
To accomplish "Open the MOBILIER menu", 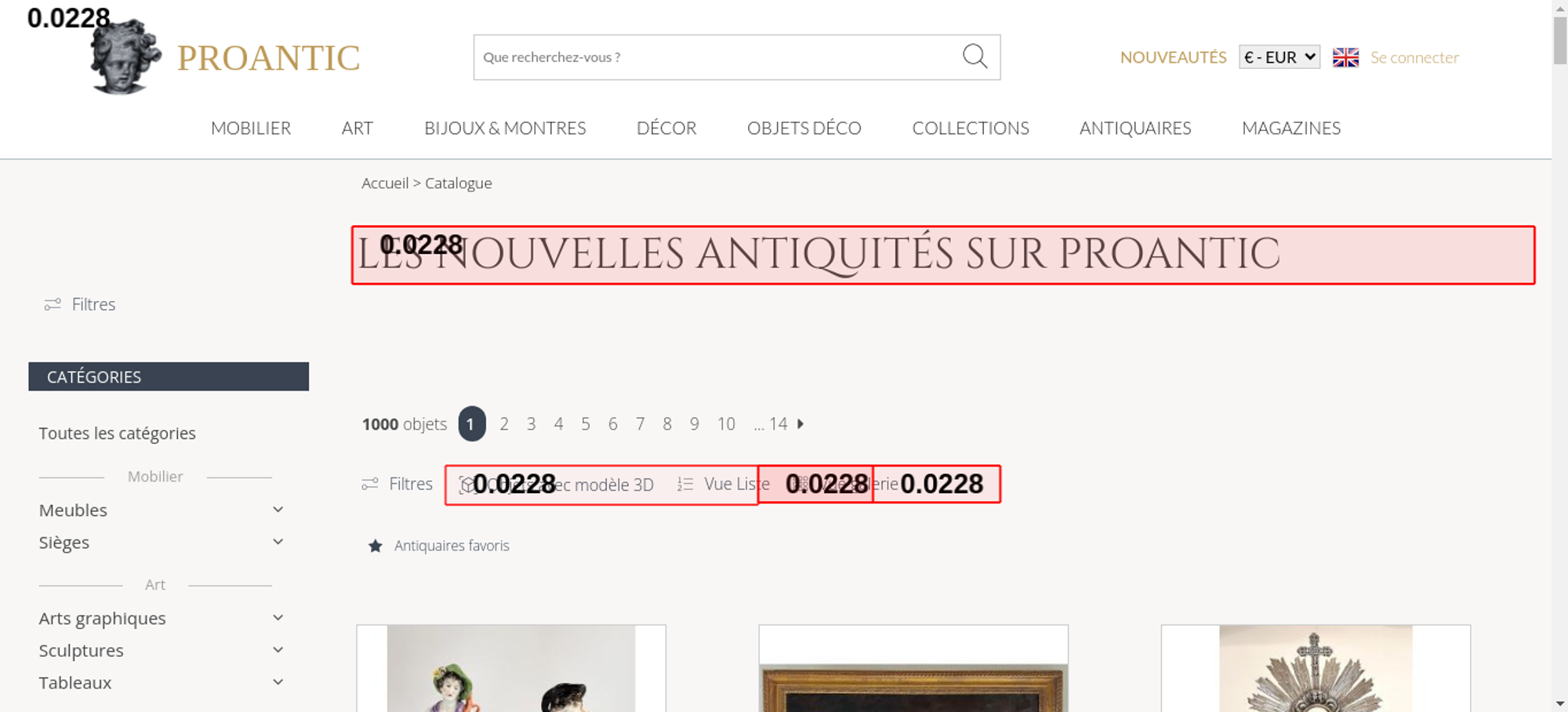I will tap(251, 128).
